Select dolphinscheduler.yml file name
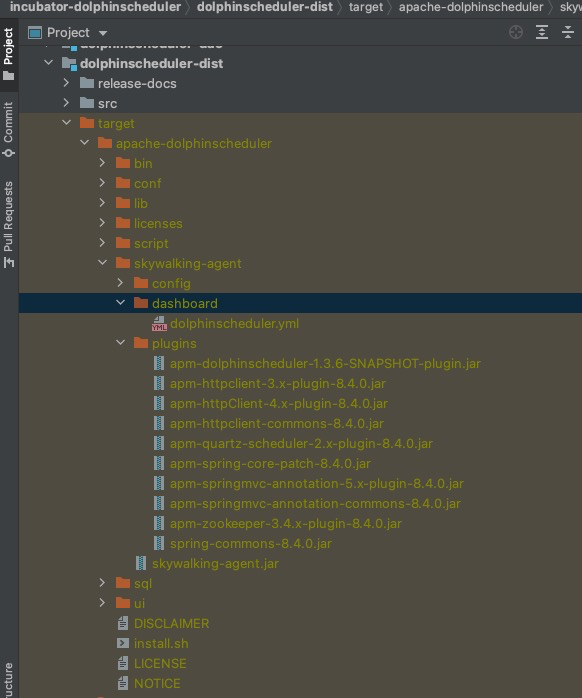Image resolution: width=582 pixels, height=698 pixels. [234, 324]
